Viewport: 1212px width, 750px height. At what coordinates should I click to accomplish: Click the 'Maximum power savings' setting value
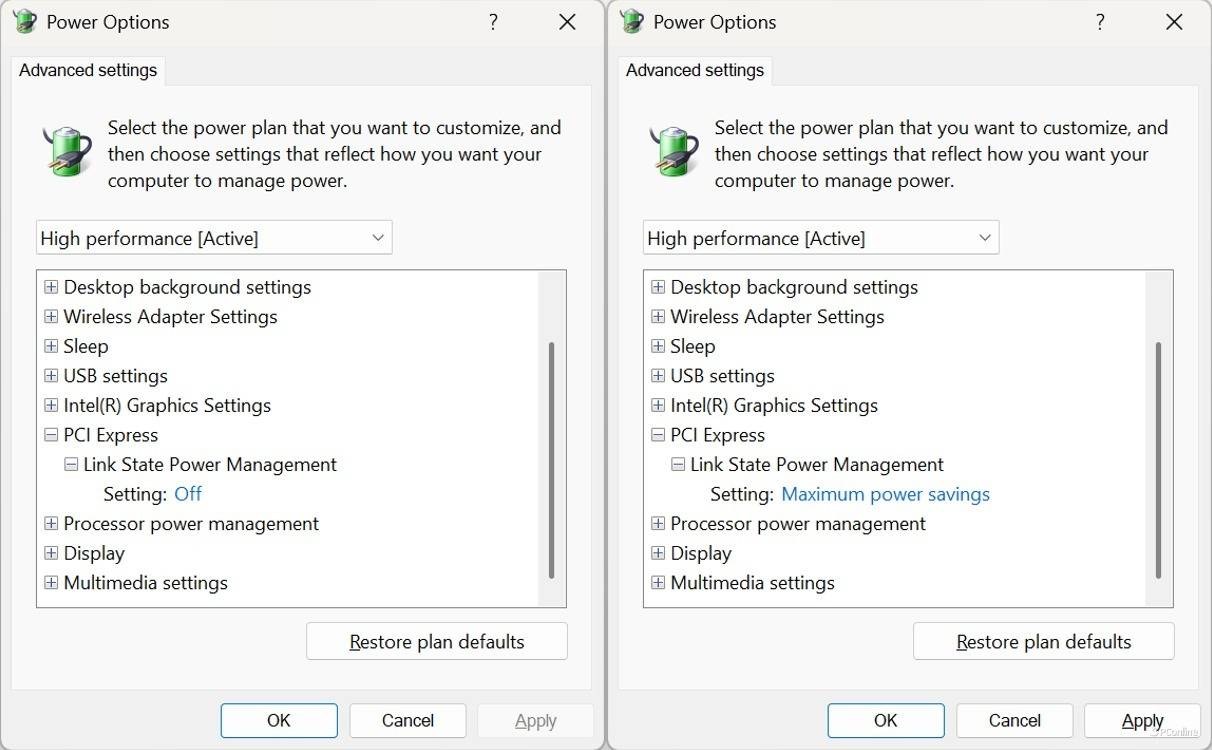pyautogui.click(x=885, y=494)
